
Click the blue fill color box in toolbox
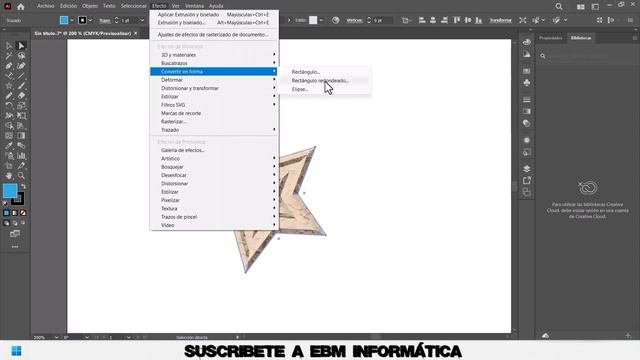(x=10, y=191)
